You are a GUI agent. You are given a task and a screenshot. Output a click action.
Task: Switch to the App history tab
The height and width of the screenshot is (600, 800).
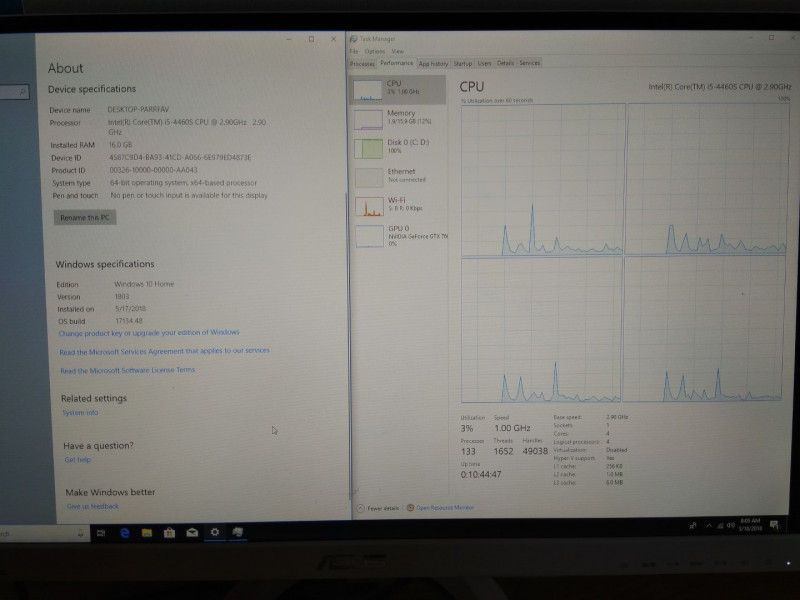coord(433,64)
